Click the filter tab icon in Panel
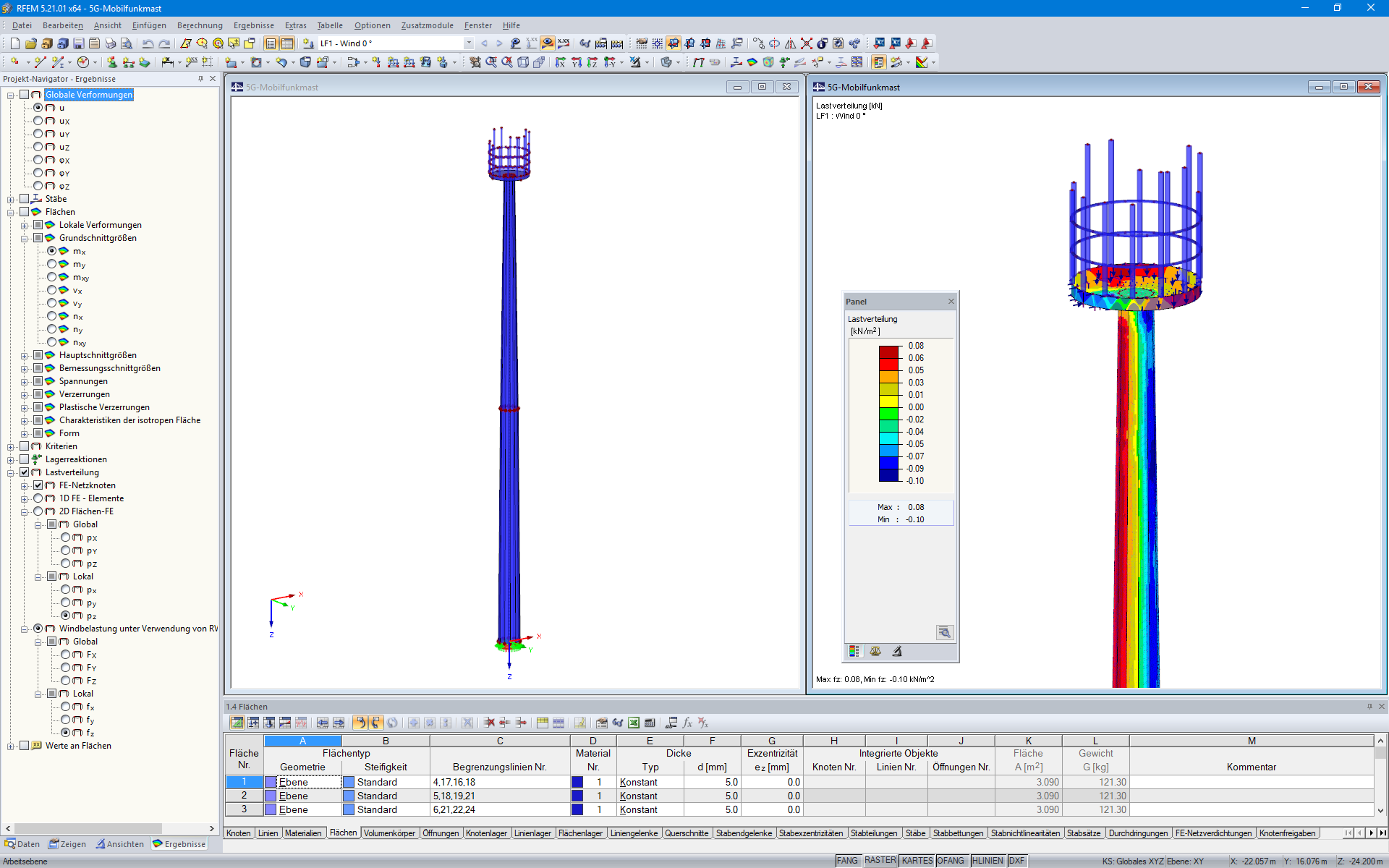This screenshot has width=1389, height=868. pos(897,652)
